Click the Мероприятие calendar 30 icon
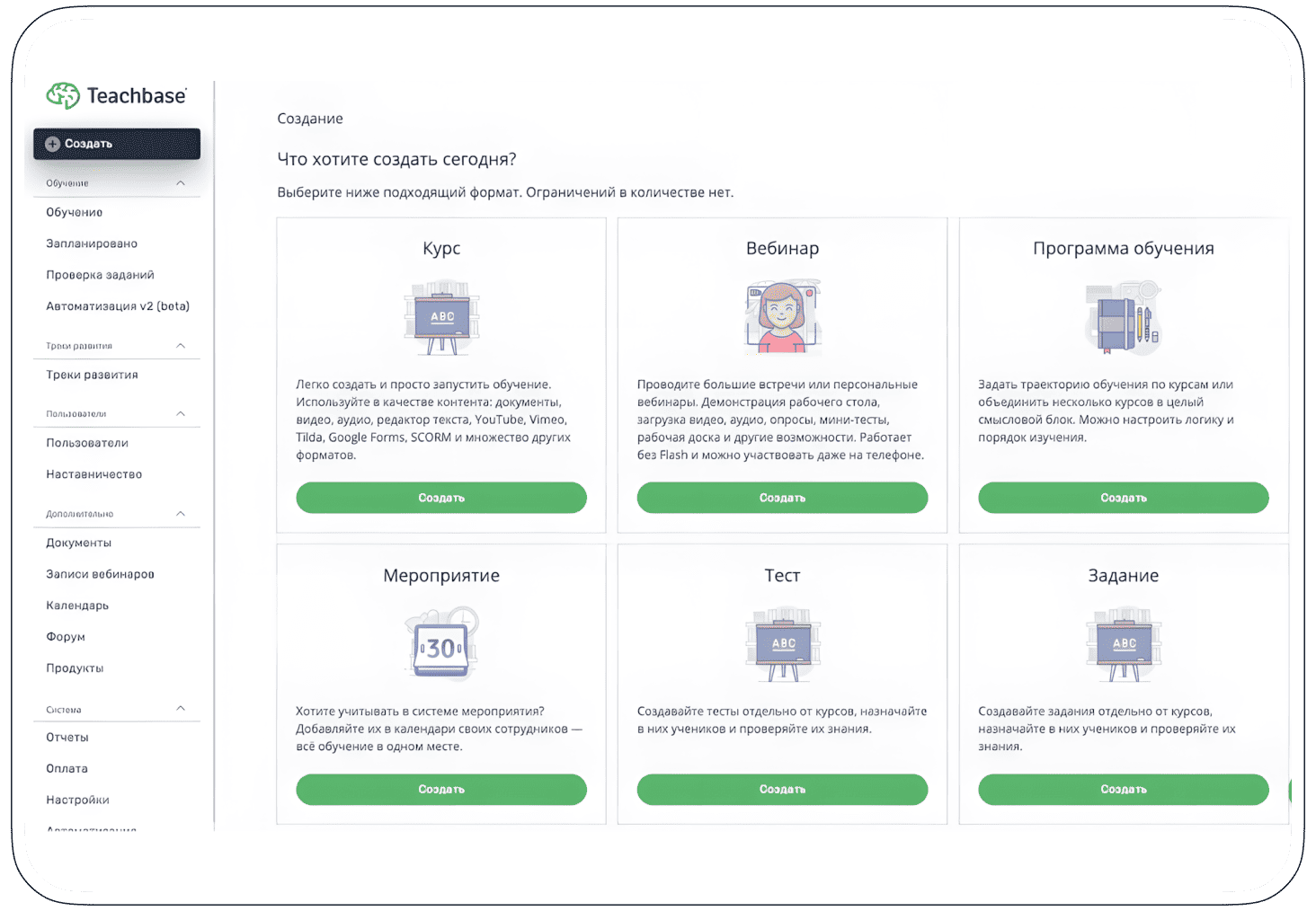 (441, 644)
